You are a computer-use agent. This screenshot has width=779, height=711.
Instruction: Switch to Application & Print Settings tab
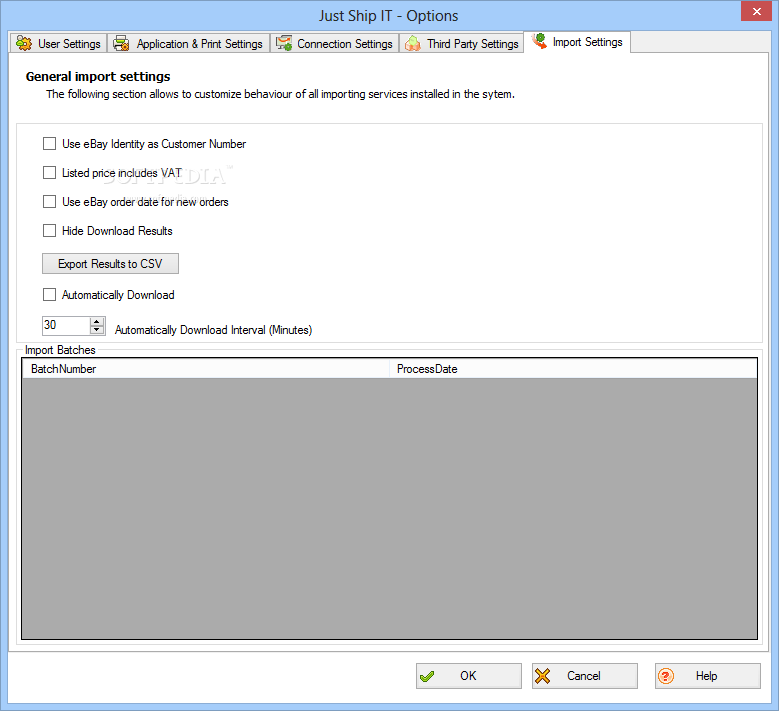tap(189, 44)
